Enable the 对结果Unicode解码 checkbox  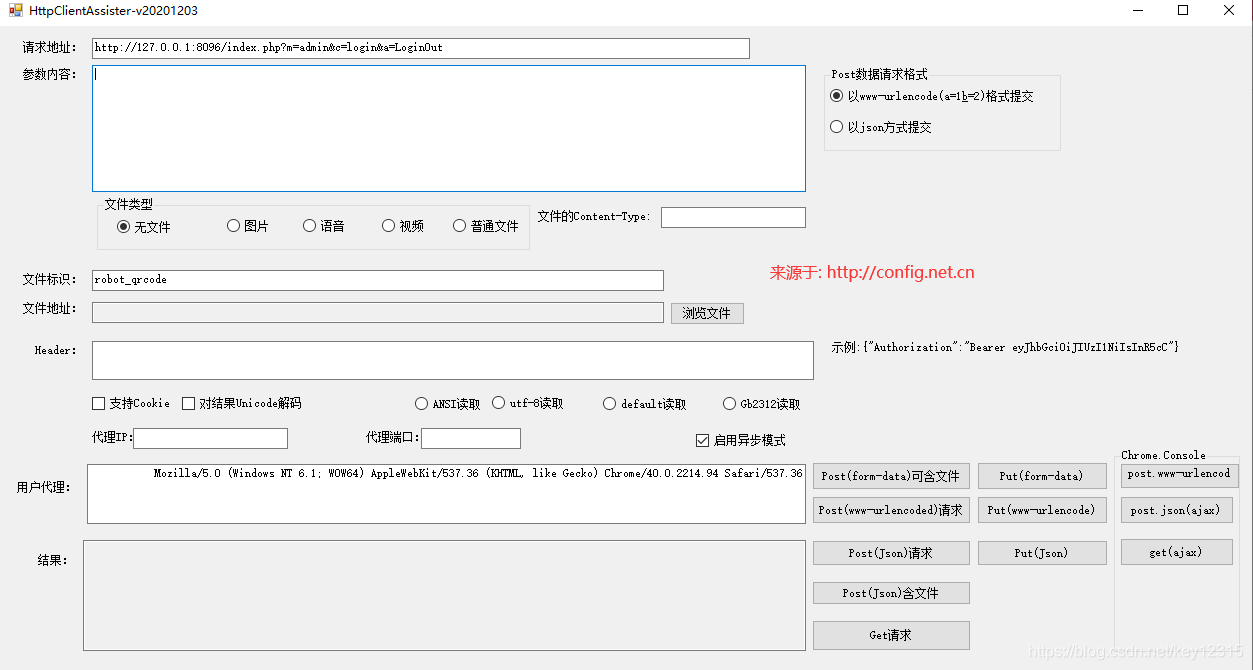tap(188, 403)
